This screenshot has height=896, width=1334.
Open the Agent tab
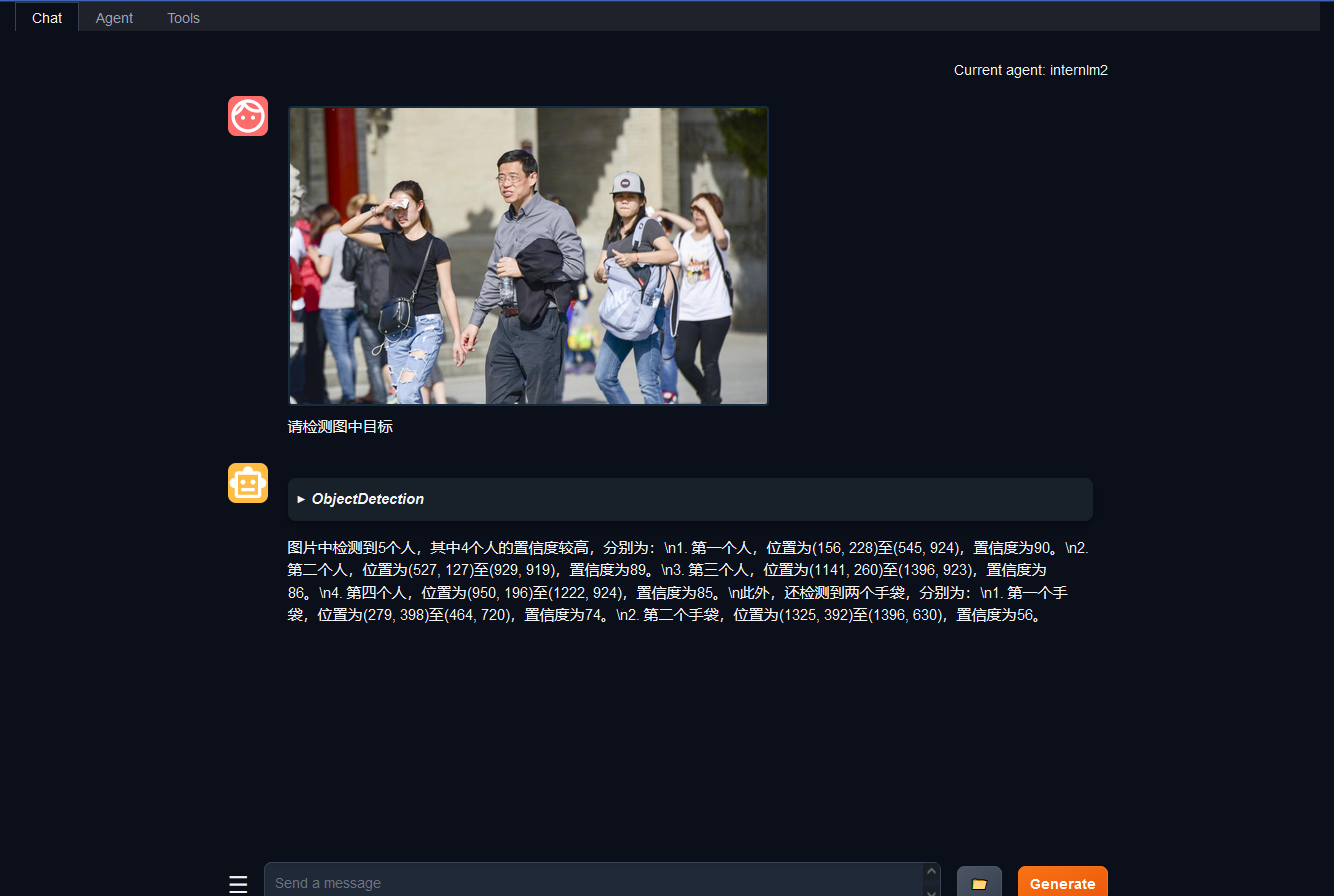coord(114,17)
